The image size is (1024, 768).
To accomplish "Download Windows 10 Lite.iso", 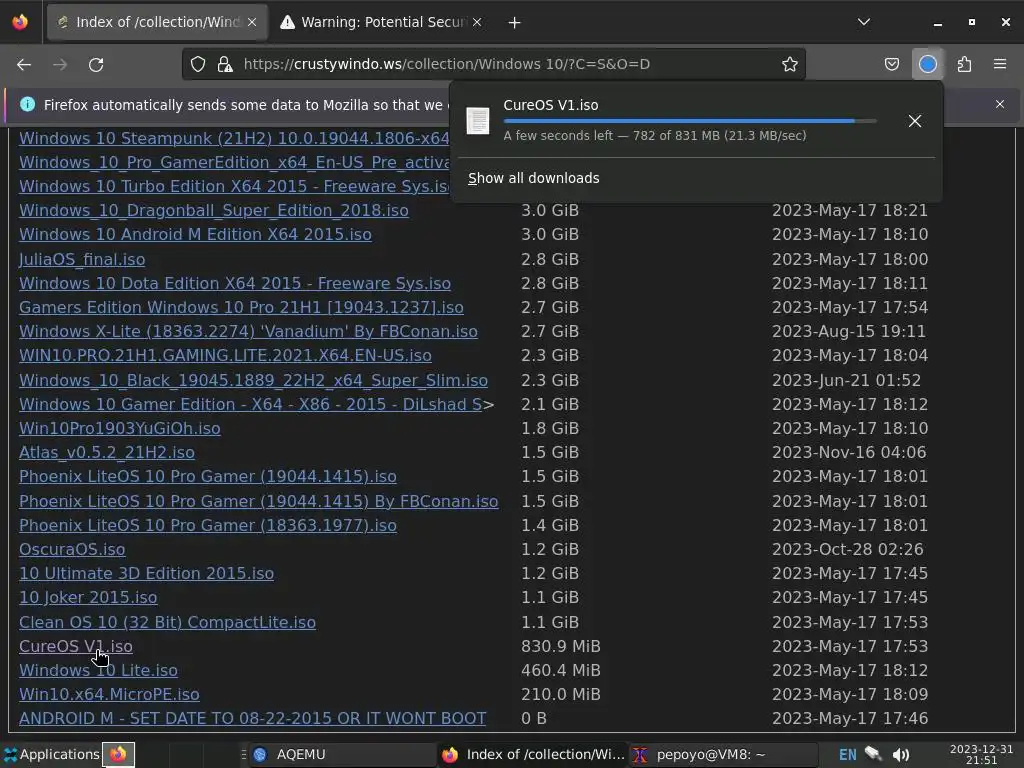I will (98, 670).
